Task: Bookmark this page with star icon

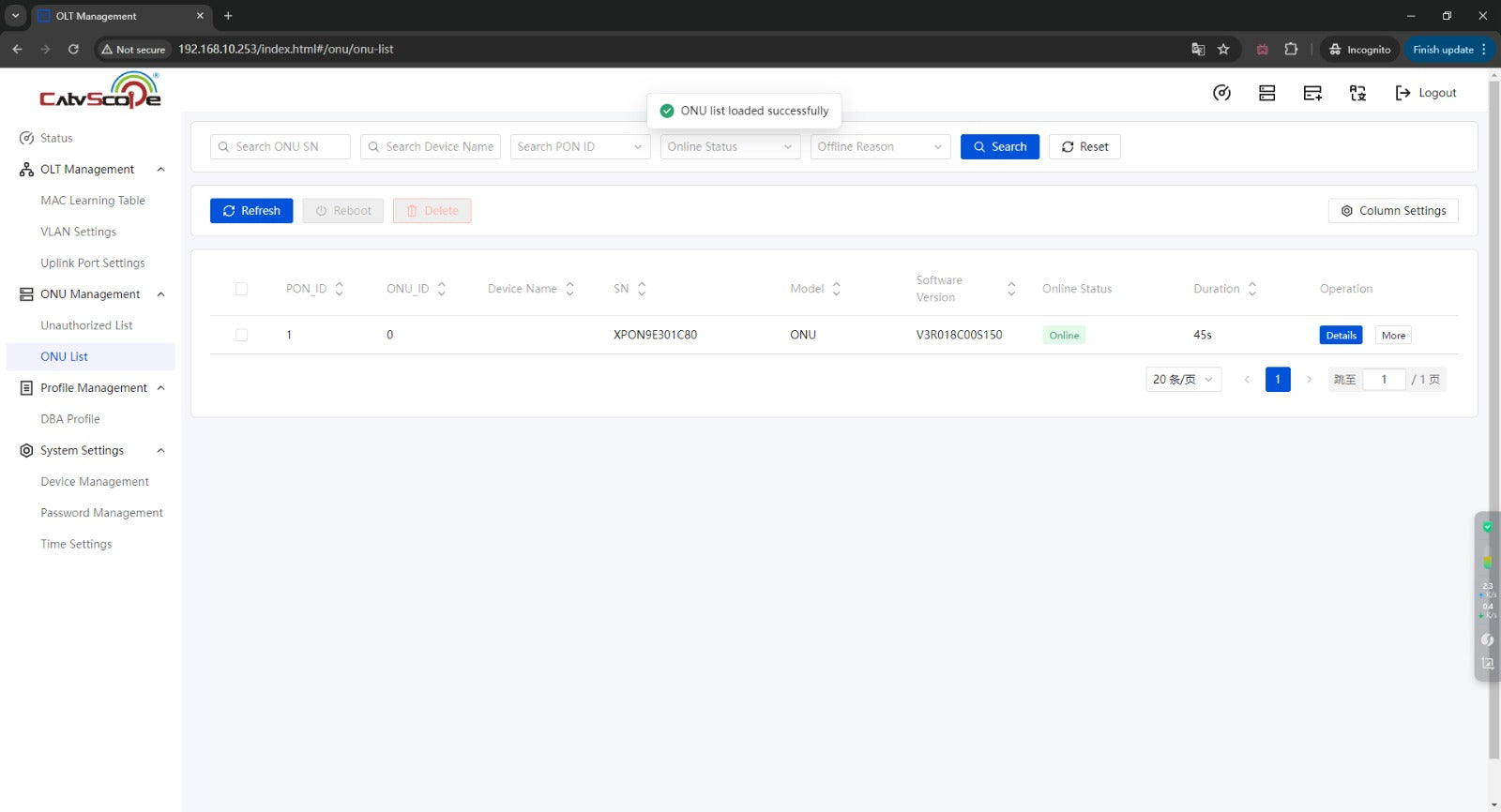Action: [x=1223, y=50]
